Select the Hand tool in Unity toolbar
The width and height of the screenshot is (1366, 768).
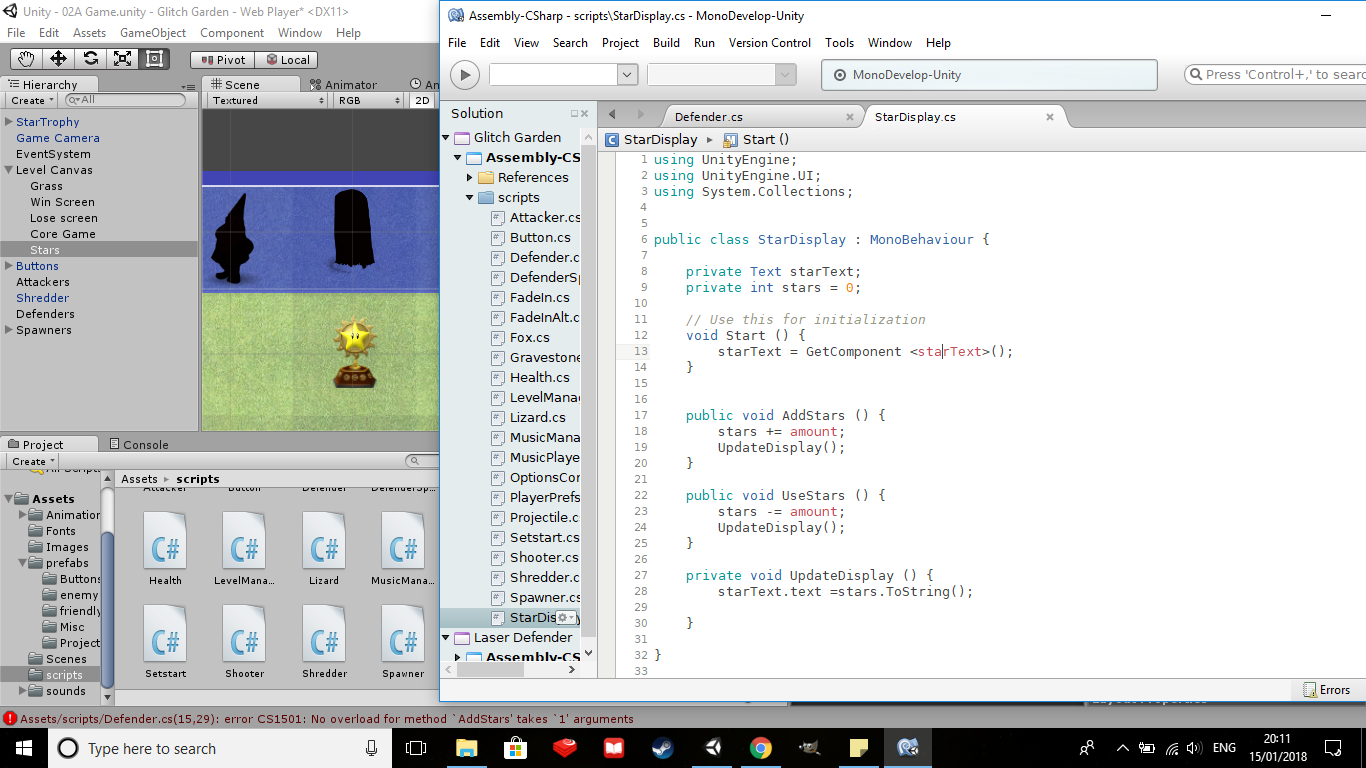tap(26, 59)
